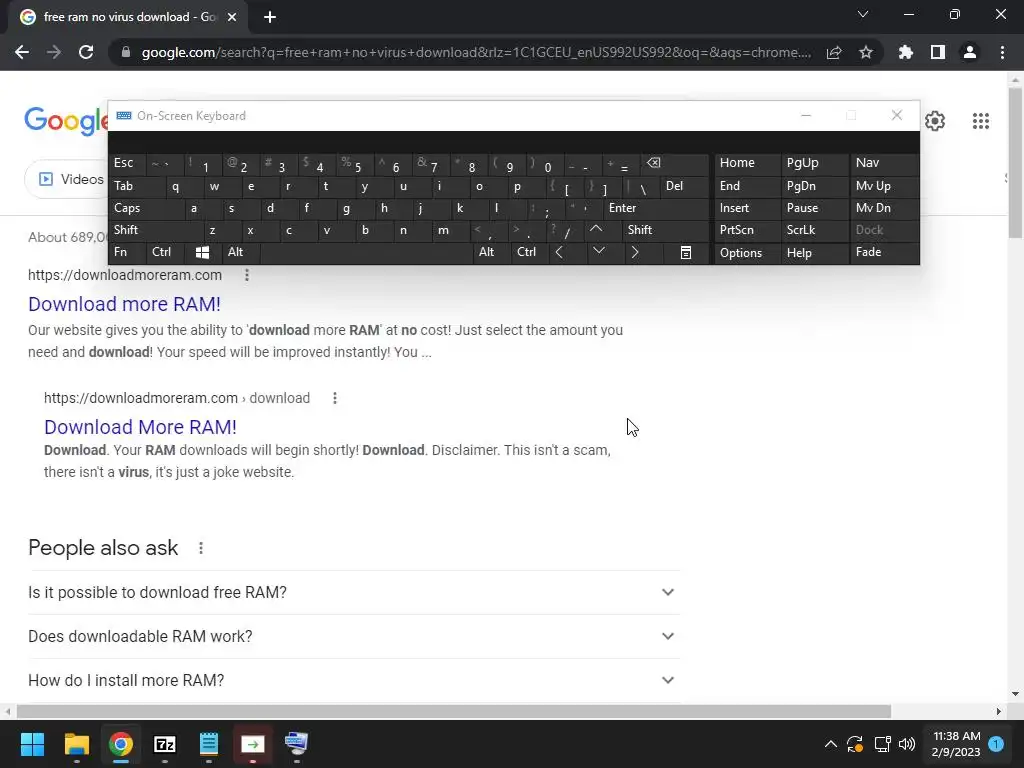The image size is (1024, 768).
Task: Go to the Google logo homepage
Action: (66, 121)
